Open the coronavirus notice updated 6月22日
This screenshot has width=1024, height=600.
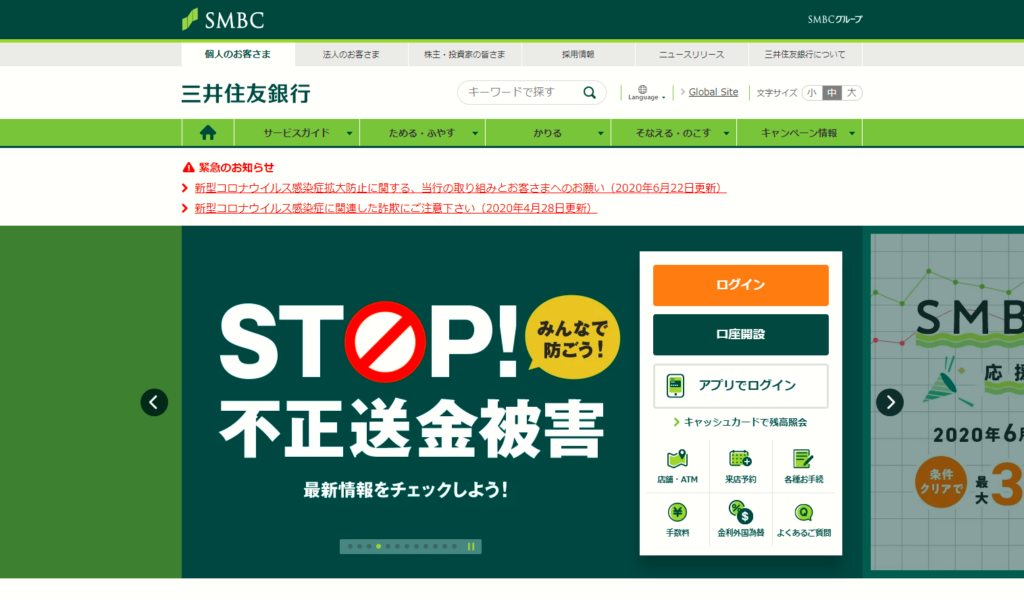click(x=460, y=188)
